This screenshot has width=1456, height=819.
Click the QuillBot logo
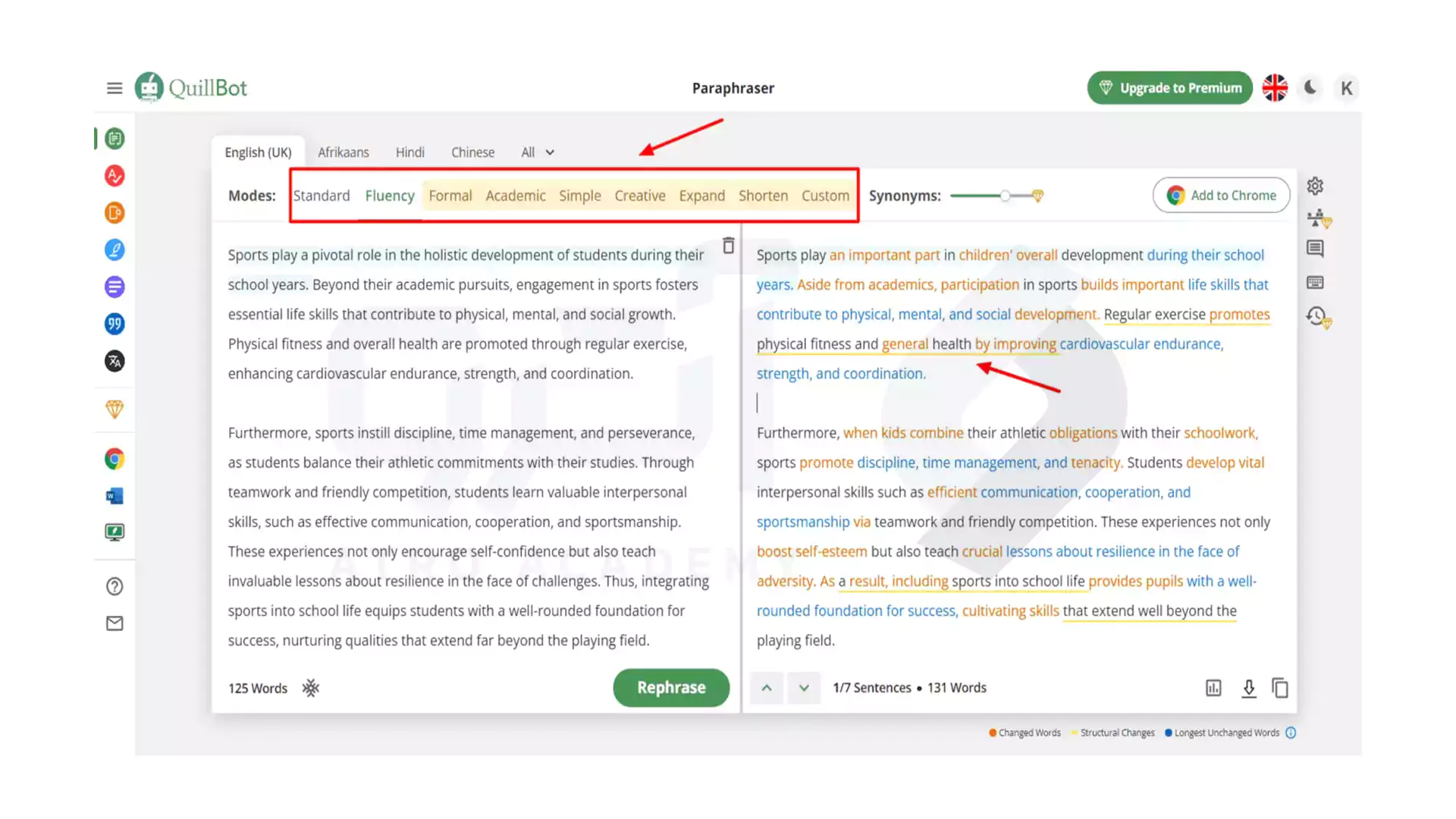coord(191,88)
